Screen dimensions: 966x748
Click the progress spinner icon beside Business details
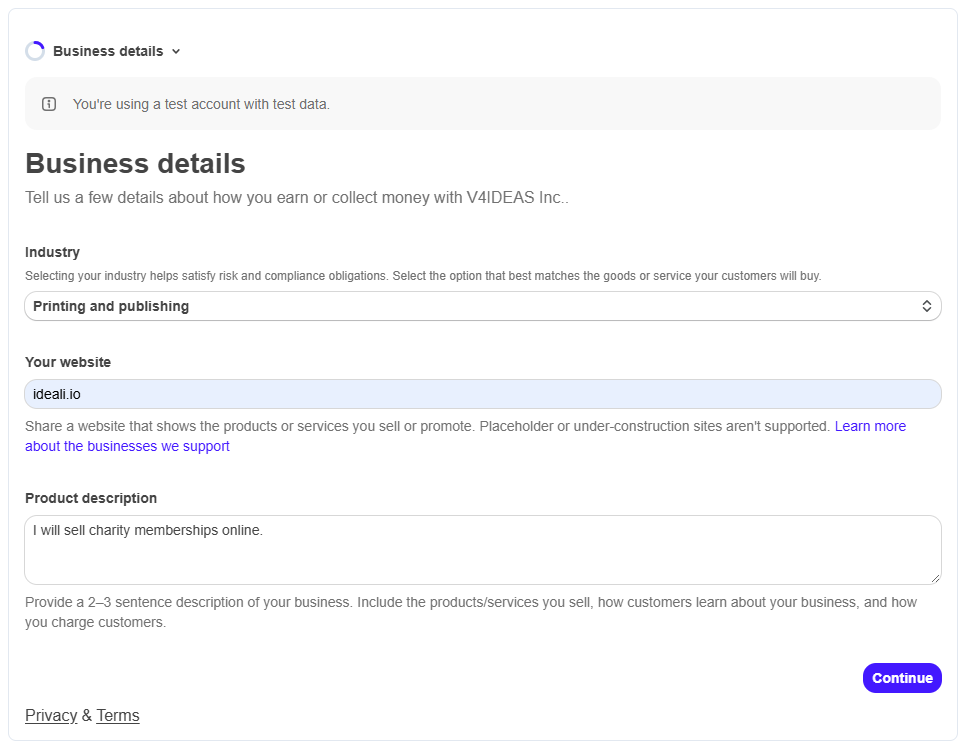click(35, 51)
